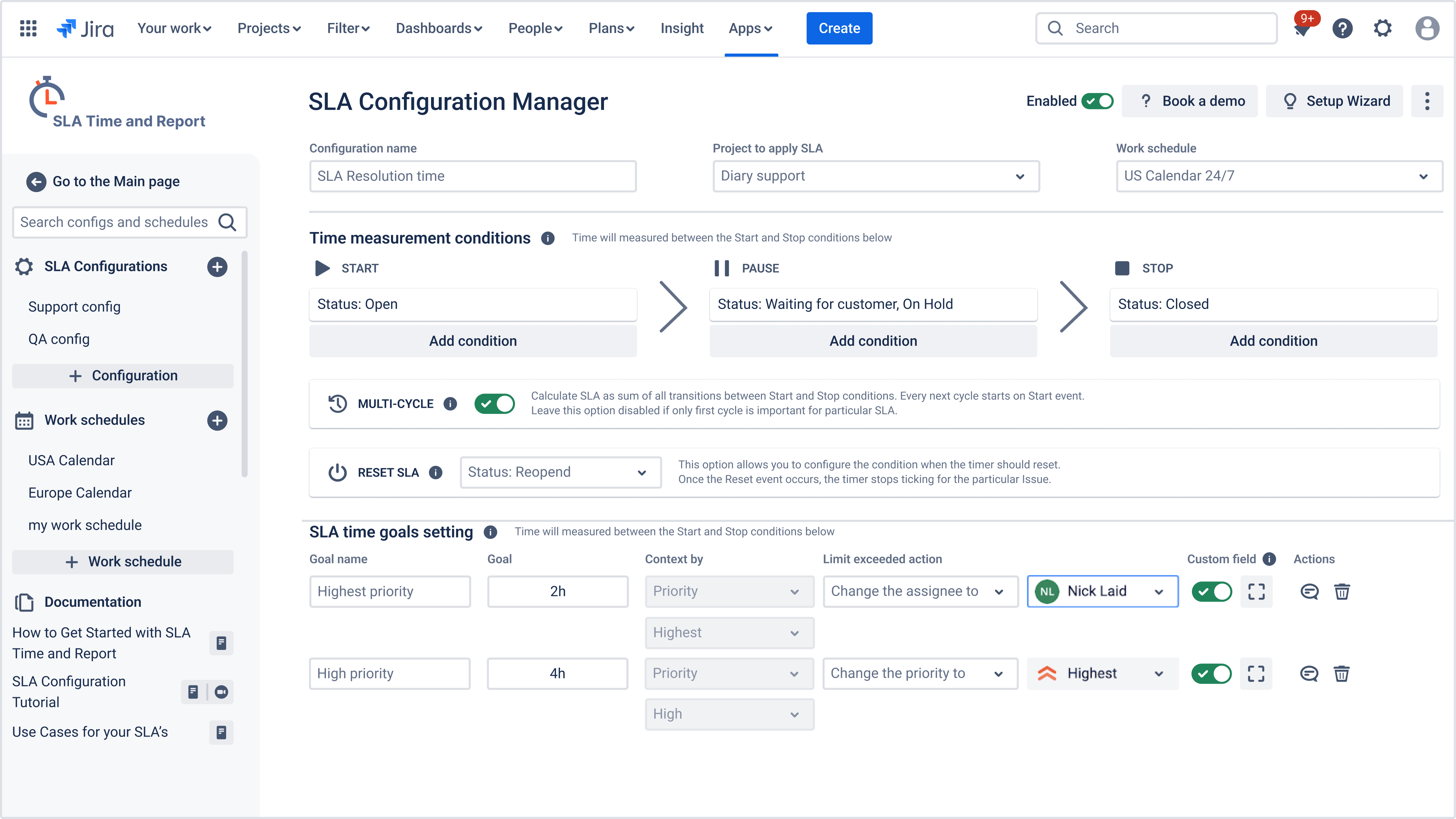Click the Create button
The height and width of the screenshot is (819, 1456).
coord(840,28)
